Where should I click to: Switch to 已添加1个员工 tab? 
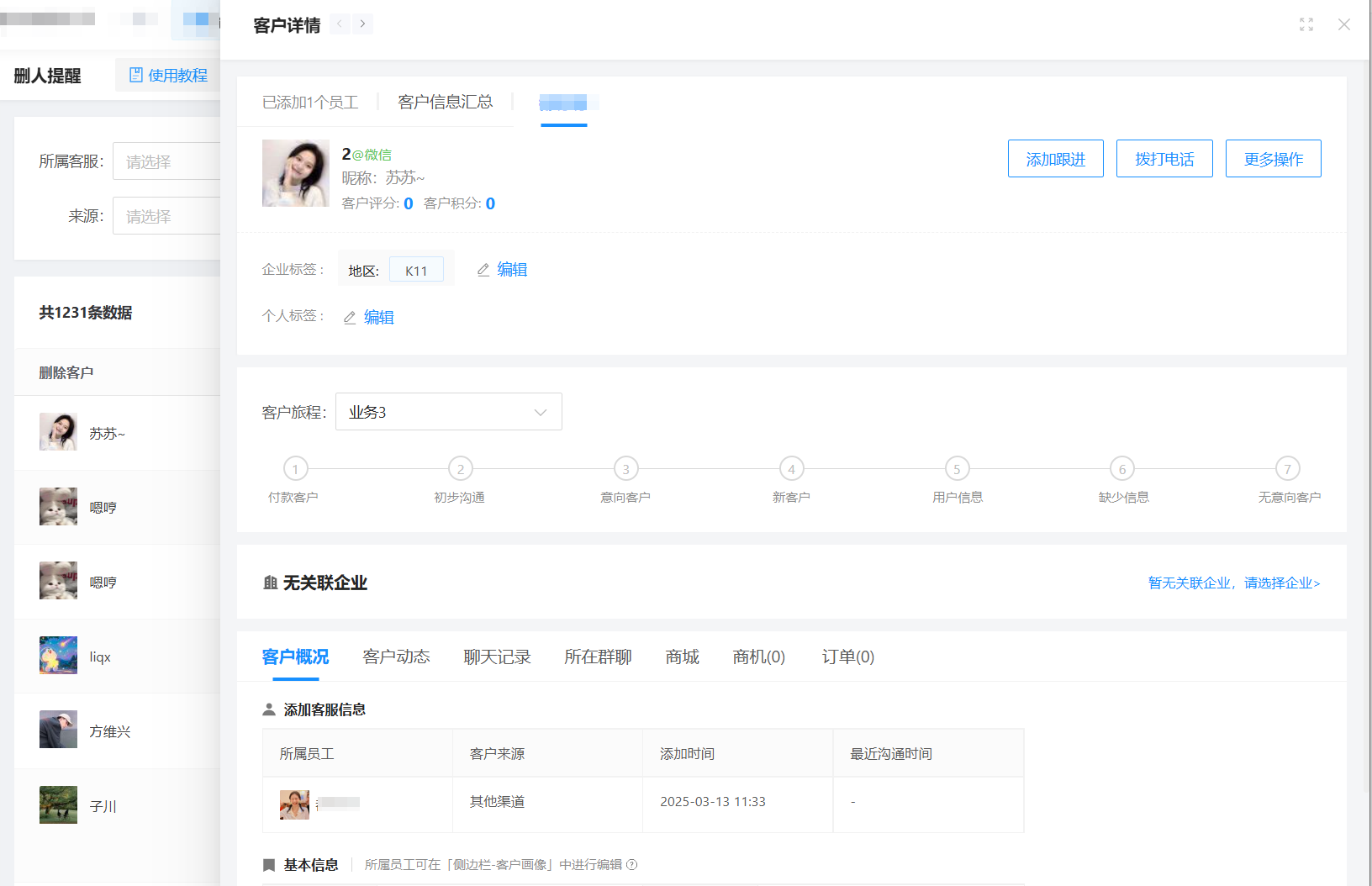[x=310, y=103]
